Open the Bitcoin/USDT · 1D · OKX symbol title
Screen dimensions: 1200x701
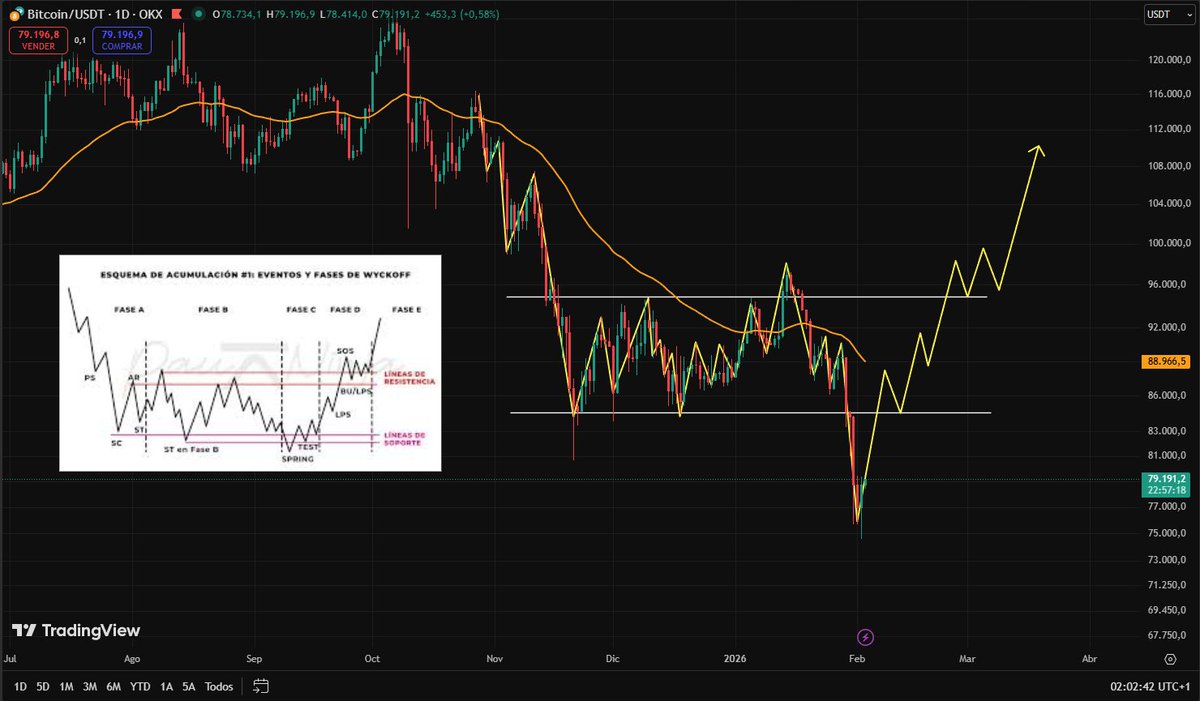(x=93, y=14)
